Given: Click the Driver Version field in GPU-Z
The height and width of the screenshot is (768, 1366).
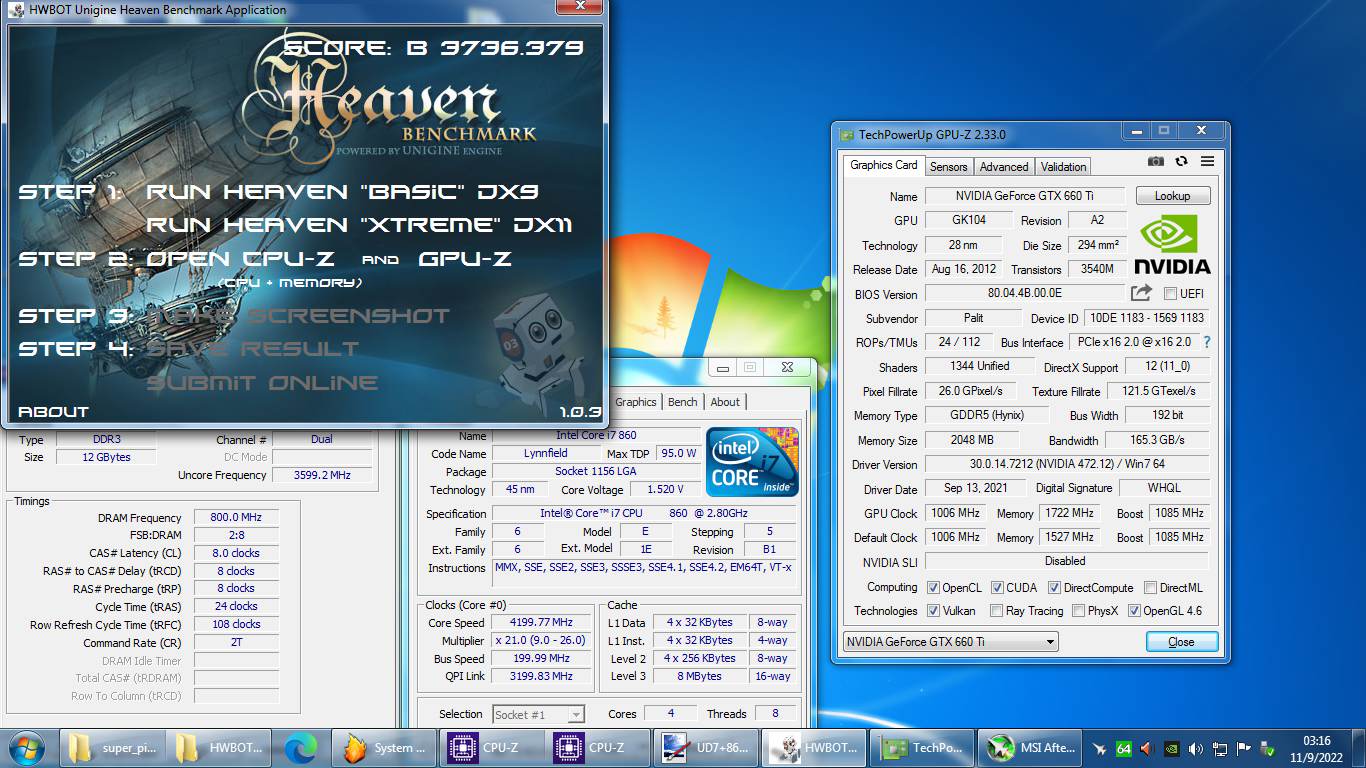Looking at the screenshot, I should click(x=1067, y=464).
